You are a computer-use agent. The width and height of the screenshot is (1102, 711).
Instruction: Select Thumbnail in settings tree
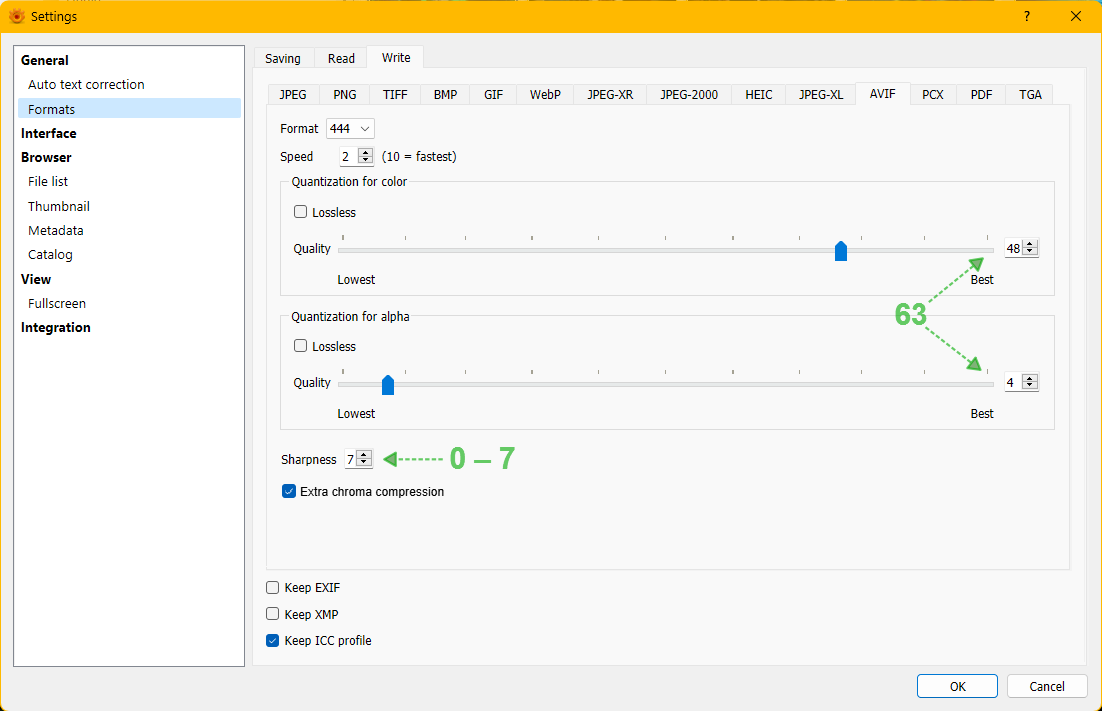pyautogui.click(x=59, y=206)
